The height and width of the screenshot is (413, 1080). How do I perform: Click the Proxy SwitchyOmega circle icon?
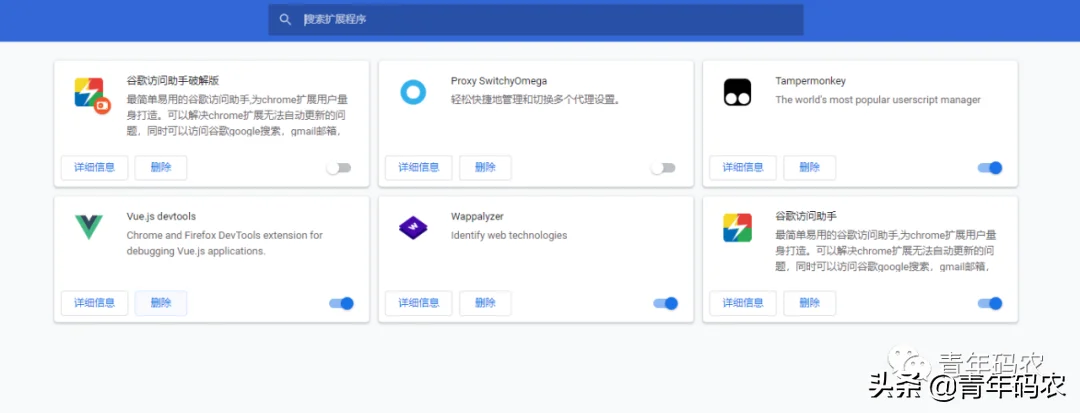(x=413, y=92)
